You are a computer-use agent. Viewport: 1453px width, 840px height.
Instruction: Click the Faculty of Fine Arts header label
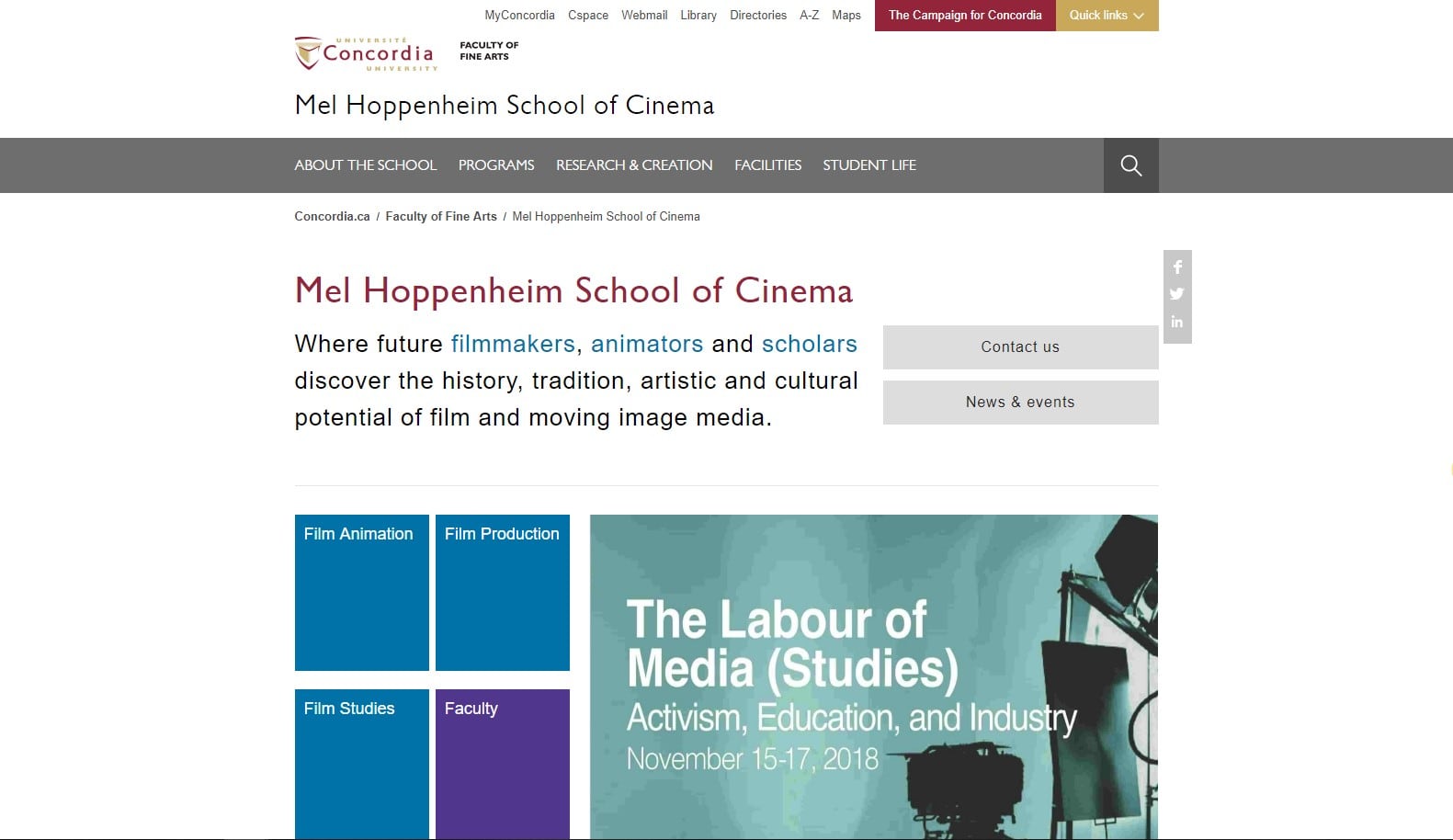tap(489, 51)
